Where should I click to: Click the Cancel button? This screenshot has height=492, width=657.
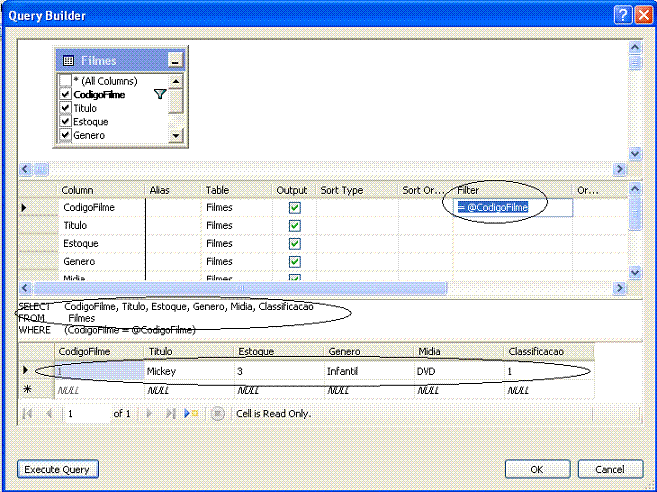tap(610, 469)
